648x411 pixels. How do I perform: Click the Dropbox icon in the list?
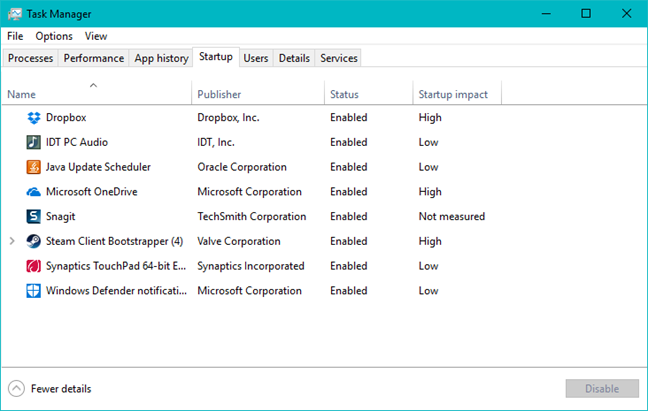pyautogui.click(x=33, y=118)
